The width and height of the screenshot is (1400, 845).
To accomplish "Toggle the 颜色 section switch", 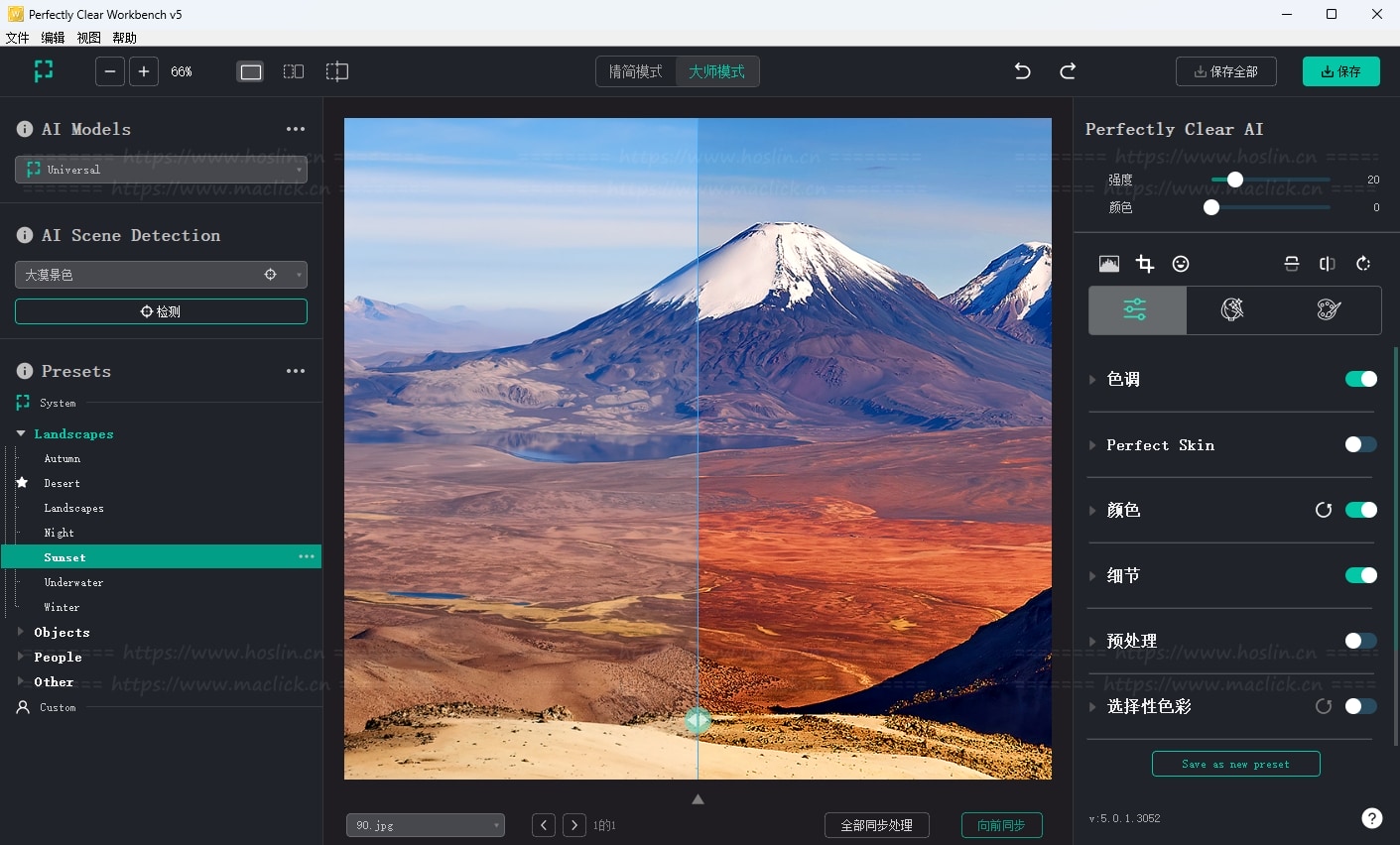I will [x=1361, y=510].
